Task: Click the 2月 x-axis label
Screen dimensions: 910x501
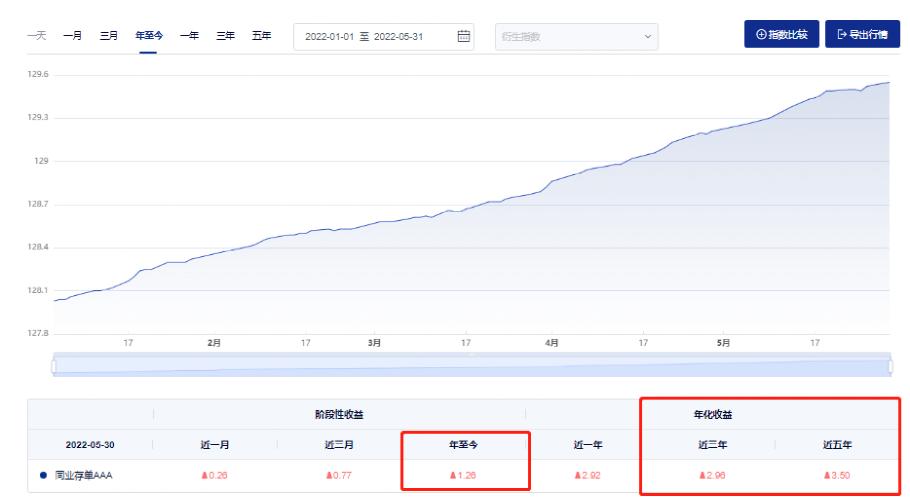Action: coord(214,343)
